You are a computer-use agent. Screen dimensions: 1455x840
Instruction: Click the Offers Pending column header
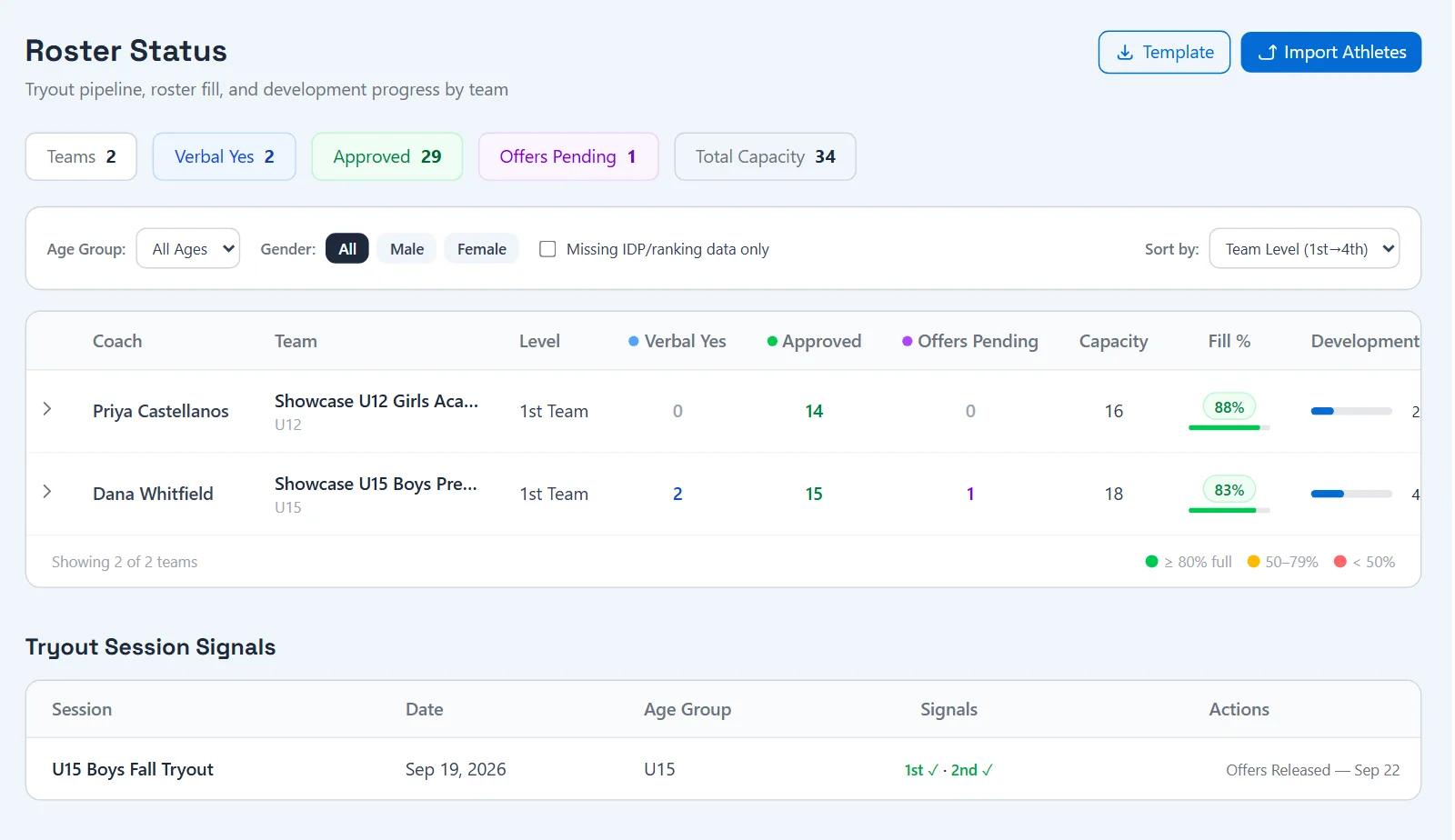click(970, 341)
